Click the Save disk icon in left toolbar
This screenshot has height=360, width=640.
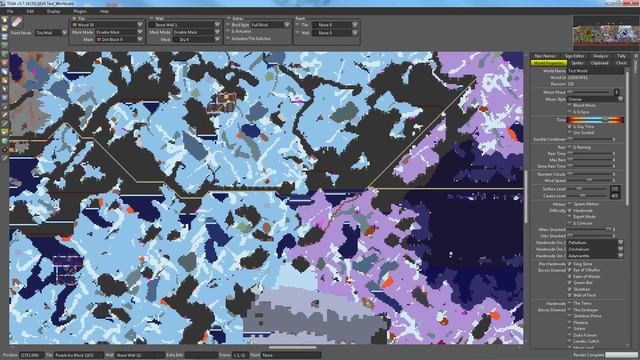tap(4, 37)
